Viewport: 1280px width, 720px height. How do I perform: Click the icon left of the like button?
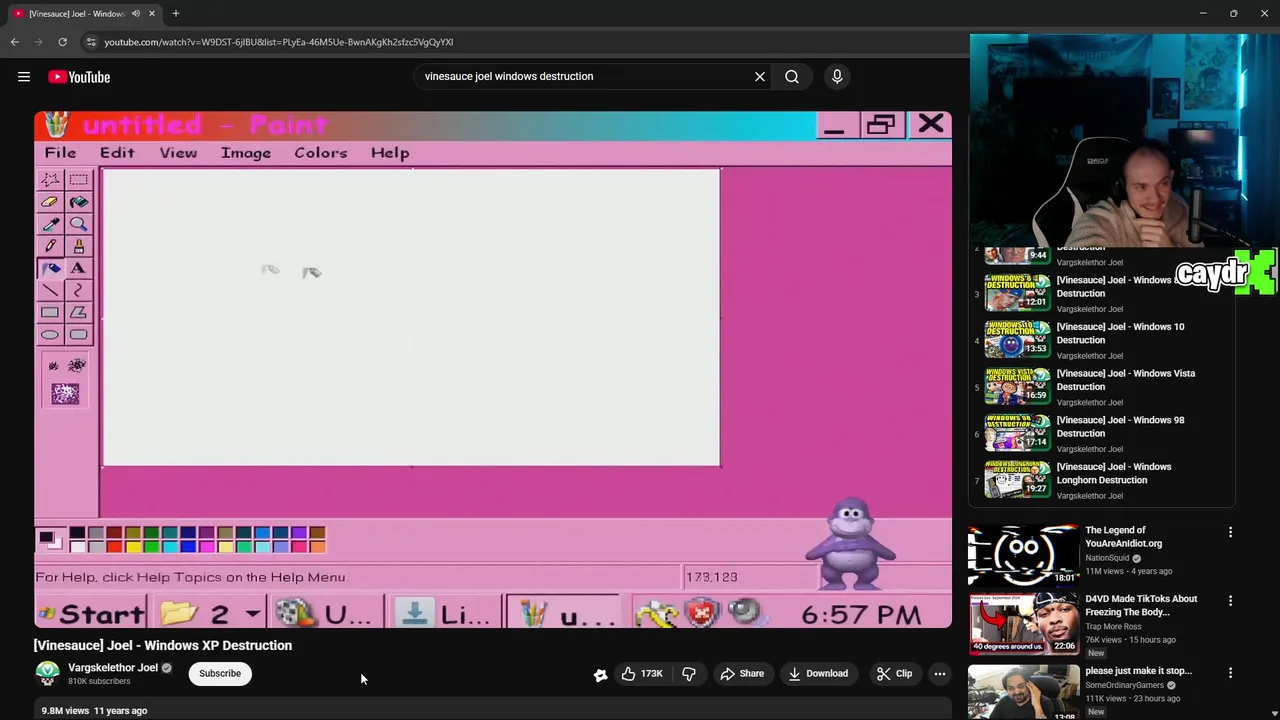click(600, 675)
